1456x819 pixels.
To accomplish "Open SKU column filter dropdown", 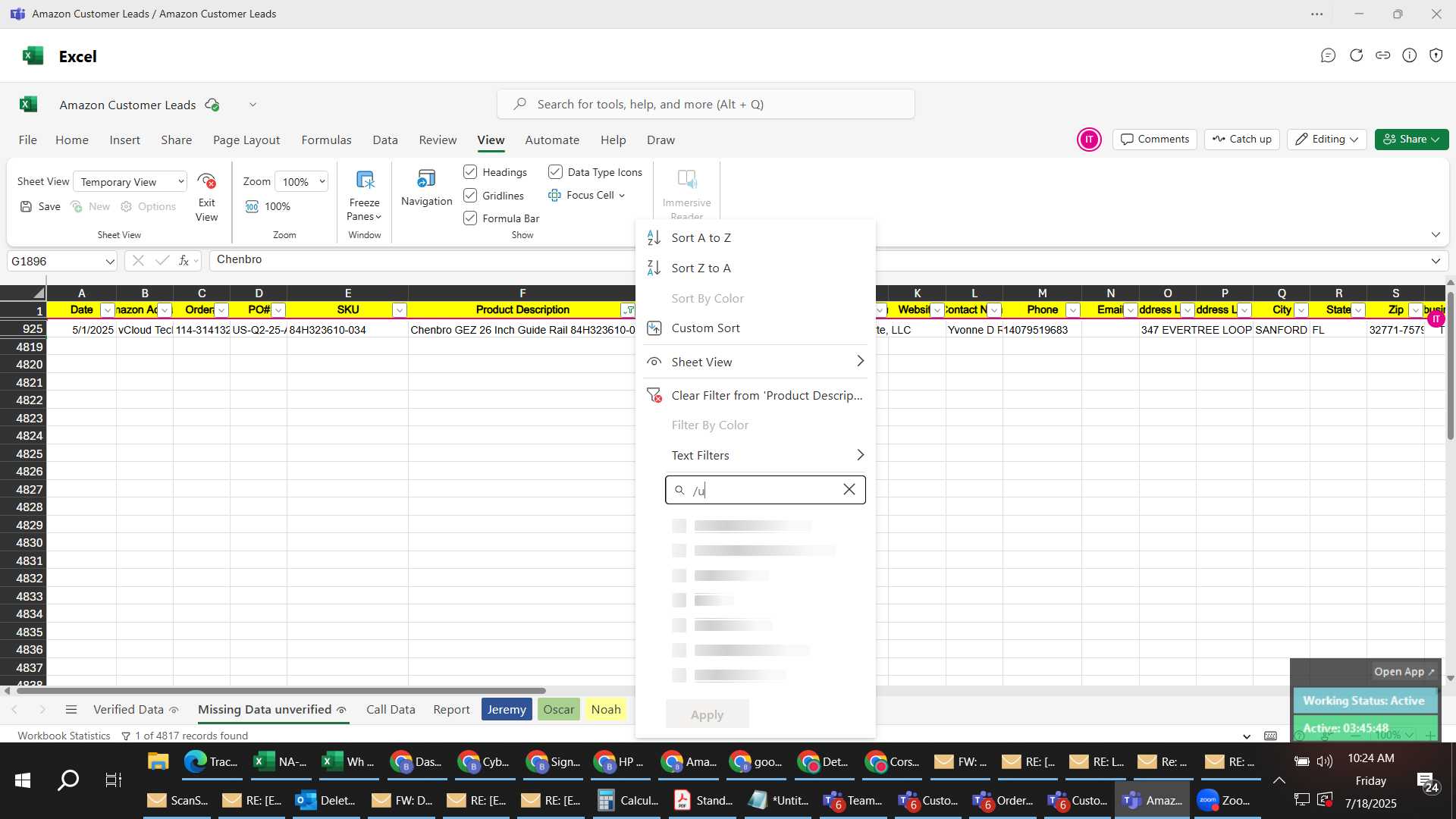I will tap(400, 310).
